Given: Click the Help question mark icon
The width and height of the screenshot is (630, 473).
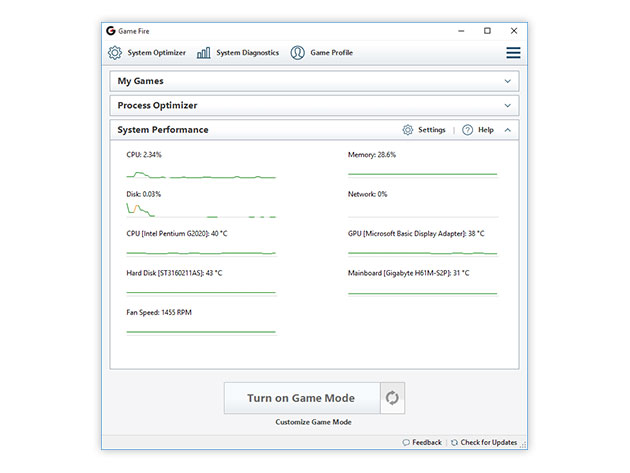Looking at the screenshot, I should click(467, 130).
